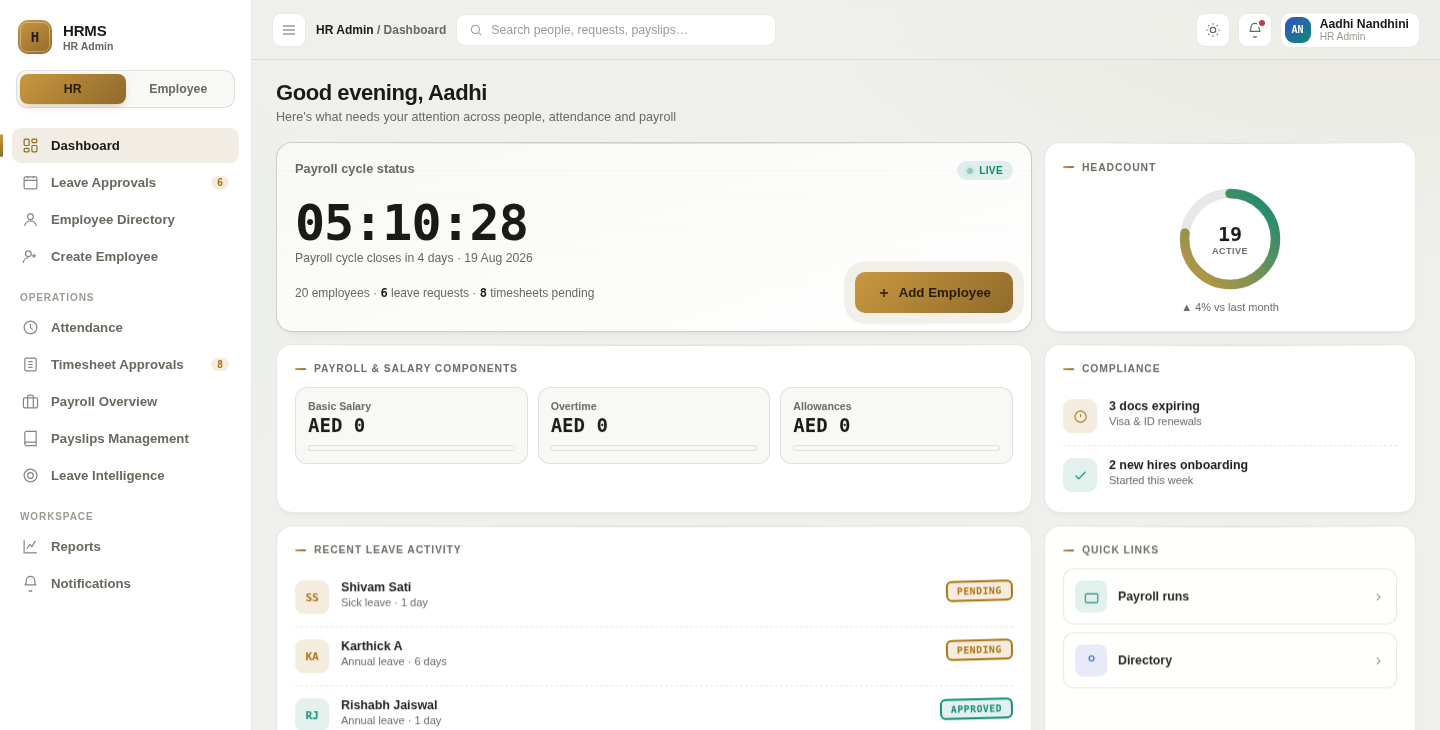
Task: Click the Aadhi Nandhini profile name
Action: 1364,24
